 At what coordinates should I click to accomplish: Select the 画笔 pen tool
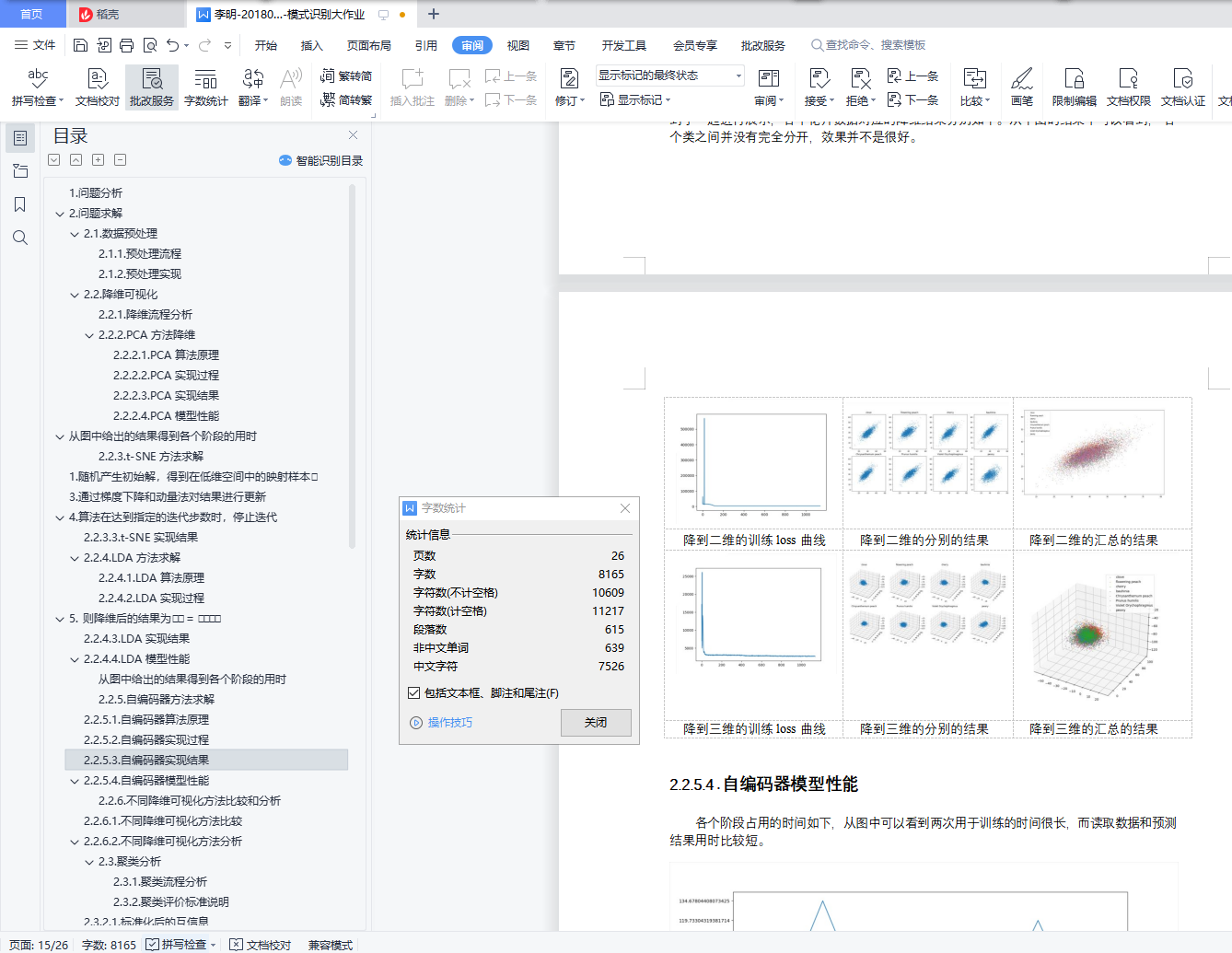[1022, 87]
